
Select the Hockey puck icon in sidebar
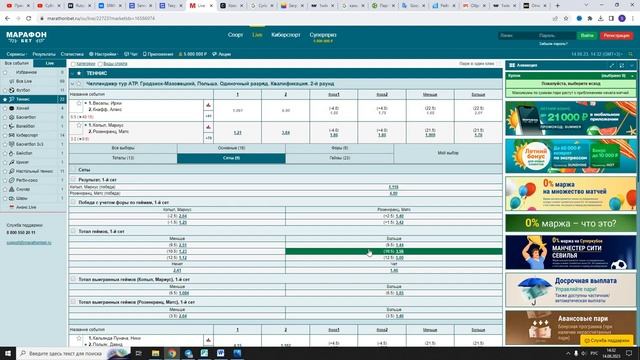(12, 108)
